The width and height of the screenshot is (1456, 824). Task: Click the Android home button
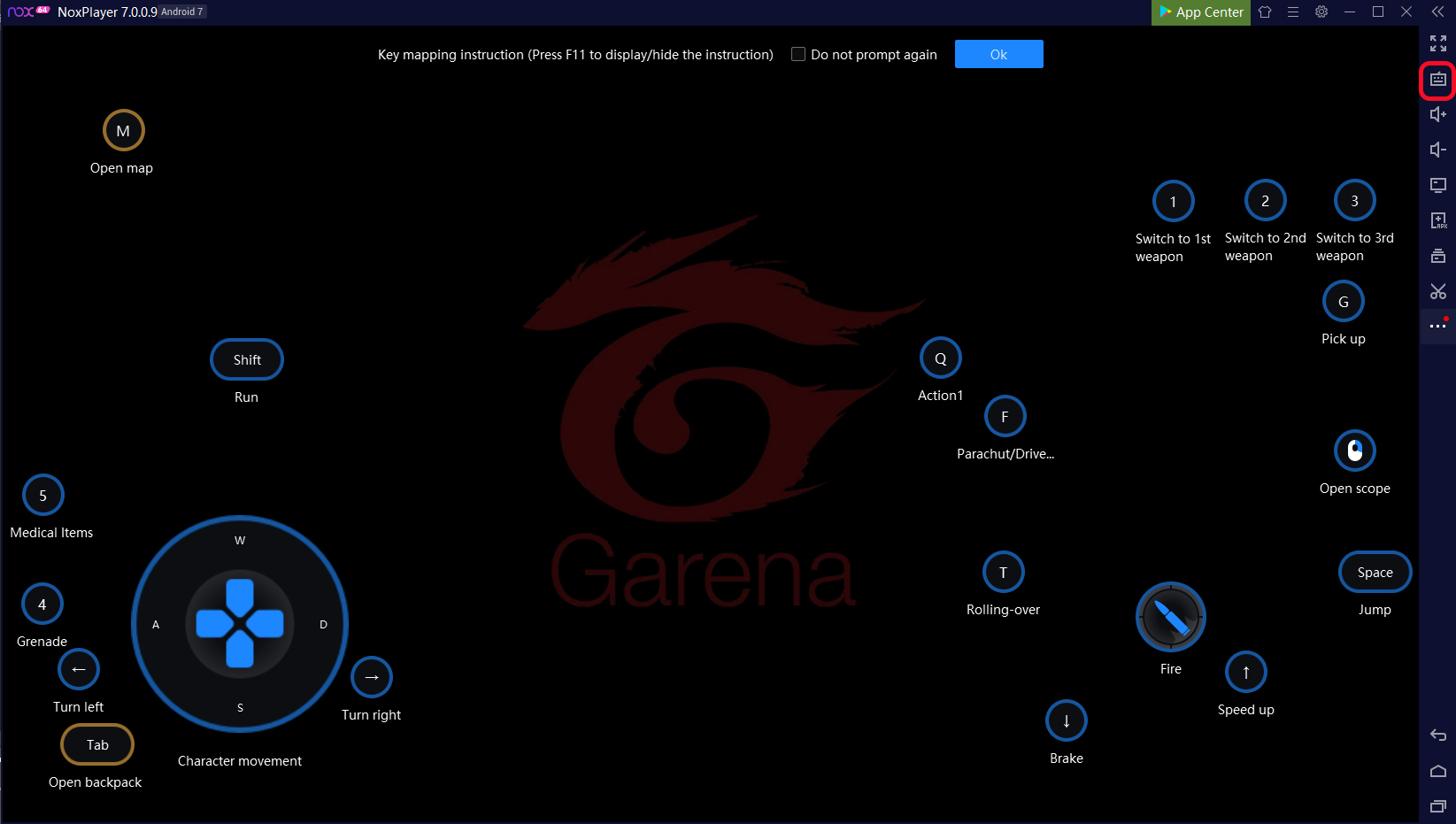click(1438, 771)
